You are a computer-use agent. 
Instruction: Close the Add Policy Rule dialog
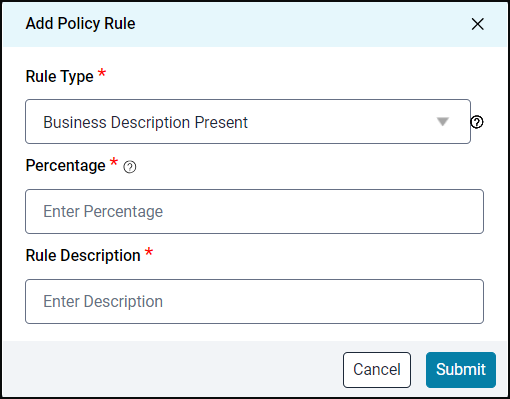(477, 24)
